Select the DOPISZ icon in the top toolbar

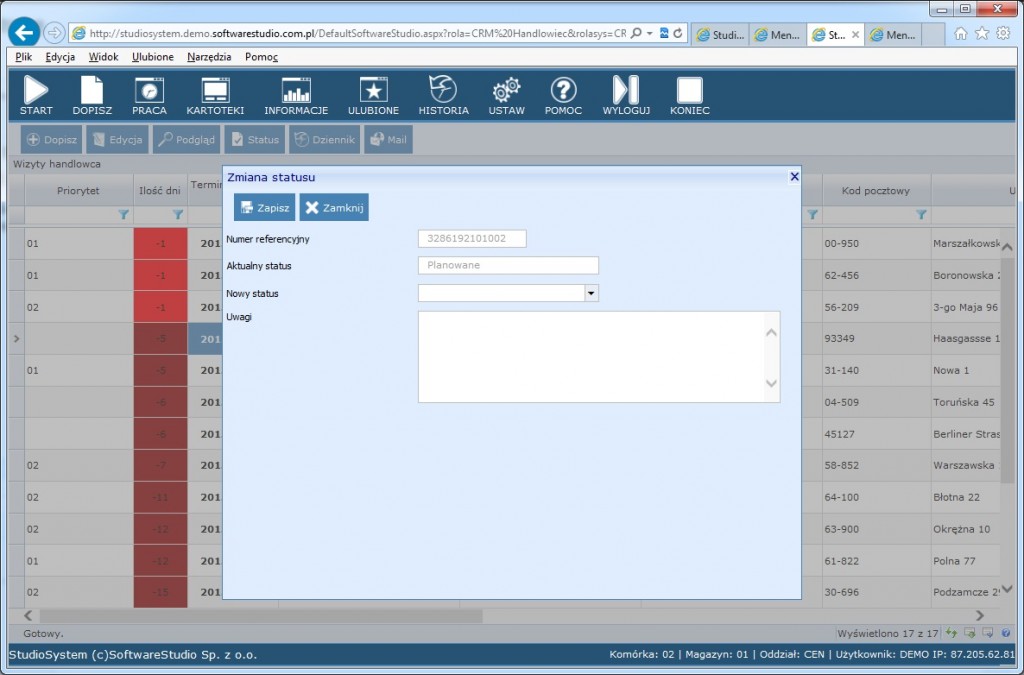[x=92, y=95]
